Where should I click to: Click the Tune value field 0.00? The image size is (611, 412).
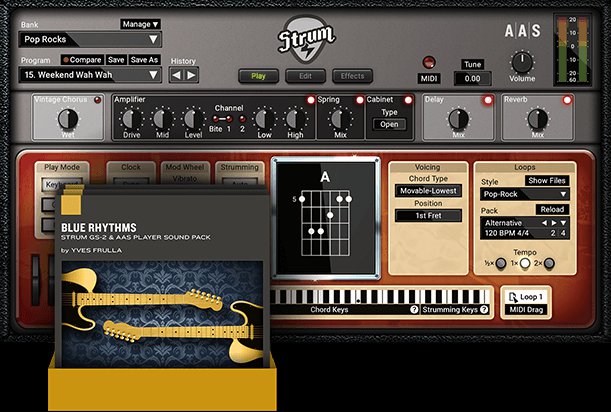tap(472, 78)
